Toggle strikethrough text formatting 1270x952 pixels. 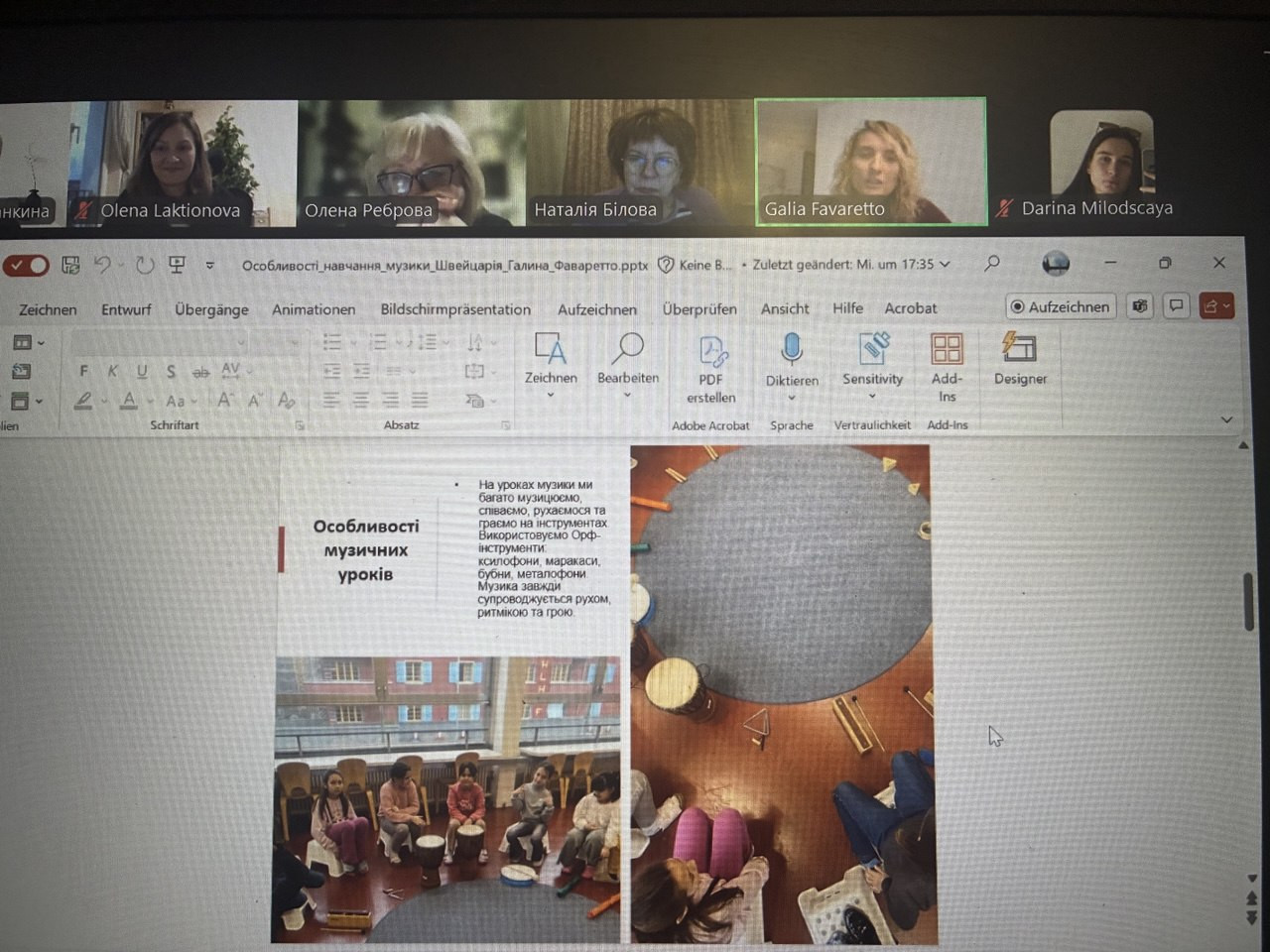[200, 372]
